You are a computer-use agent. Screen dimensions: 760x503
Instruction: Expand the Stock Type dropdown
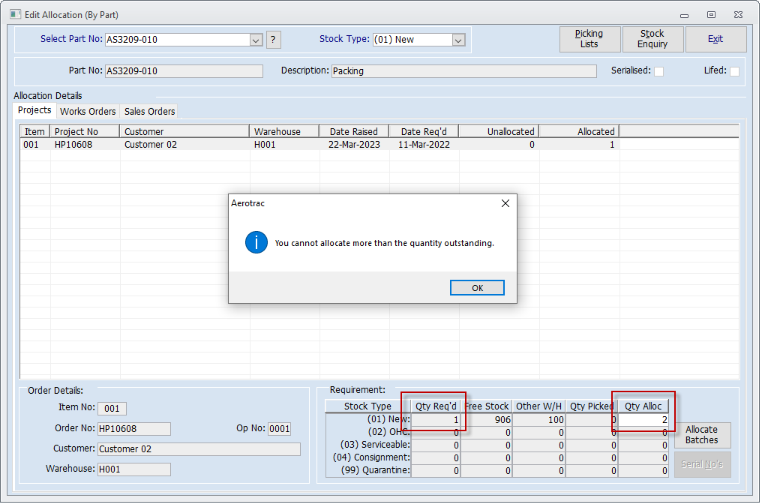click(458, 40)
